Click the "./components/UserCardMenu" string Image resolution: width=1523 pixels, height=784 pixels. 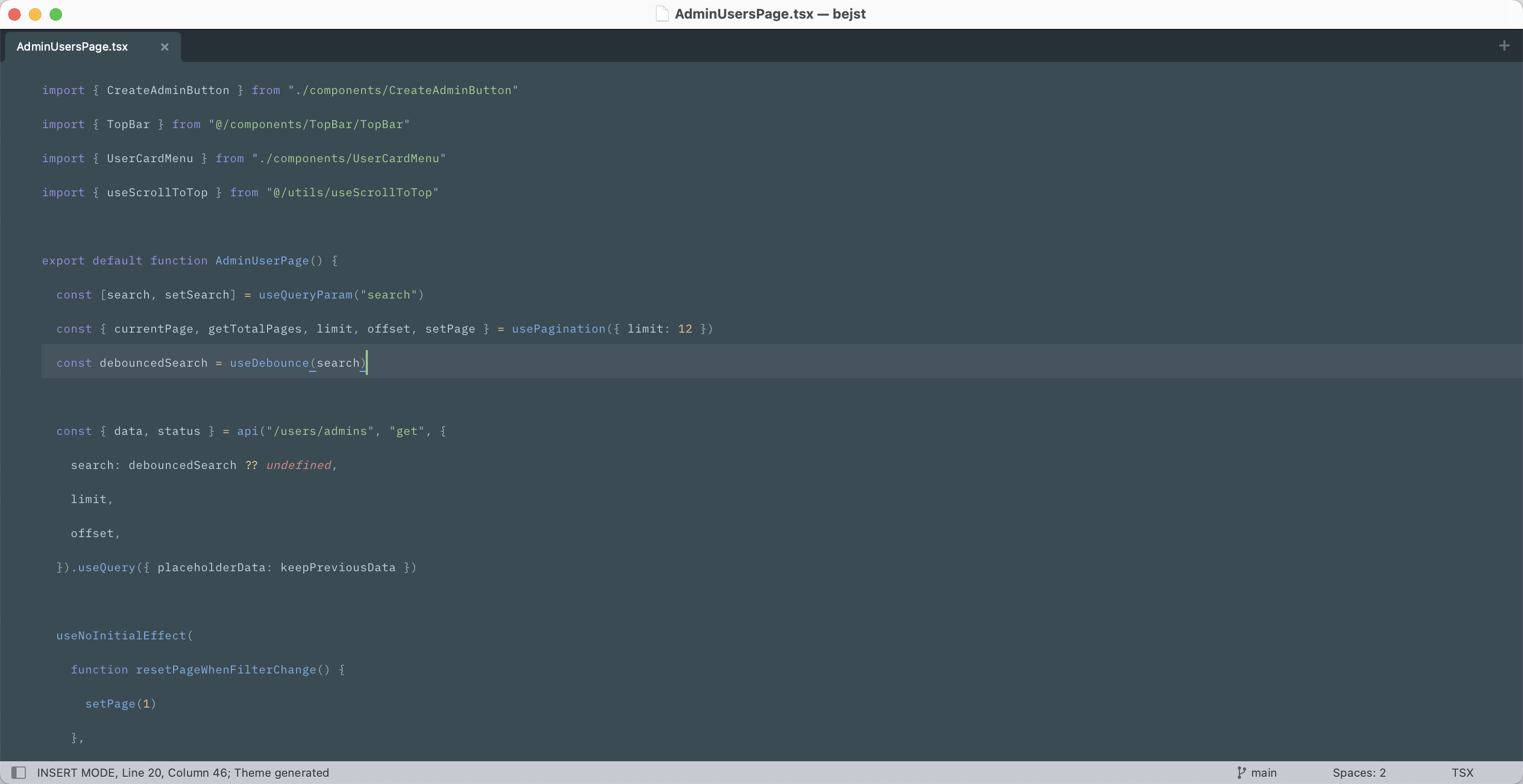(x=349, y=159)
